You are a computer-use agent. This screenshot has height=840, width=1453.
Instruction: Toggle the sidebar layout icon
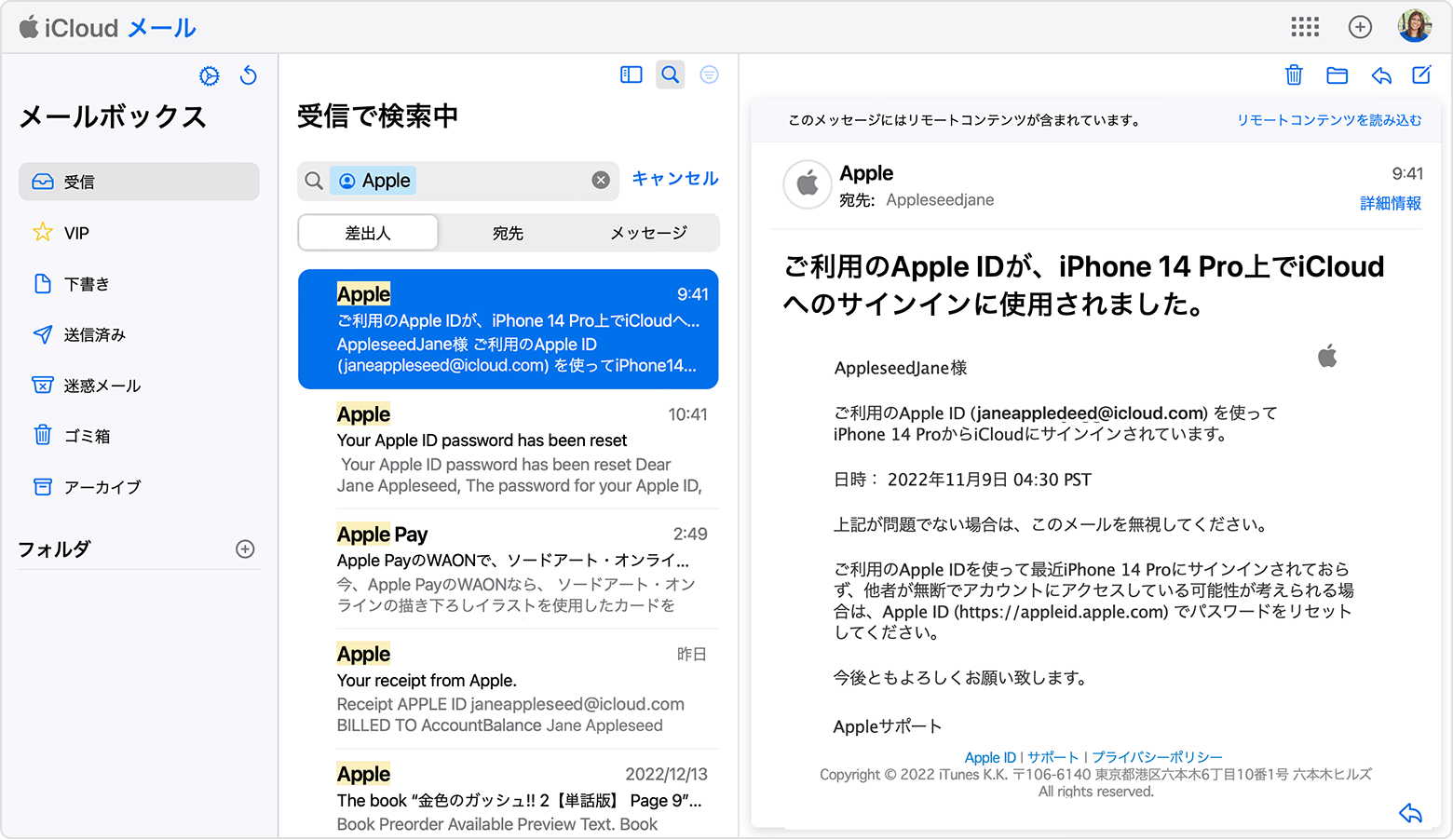coord(631,75)
